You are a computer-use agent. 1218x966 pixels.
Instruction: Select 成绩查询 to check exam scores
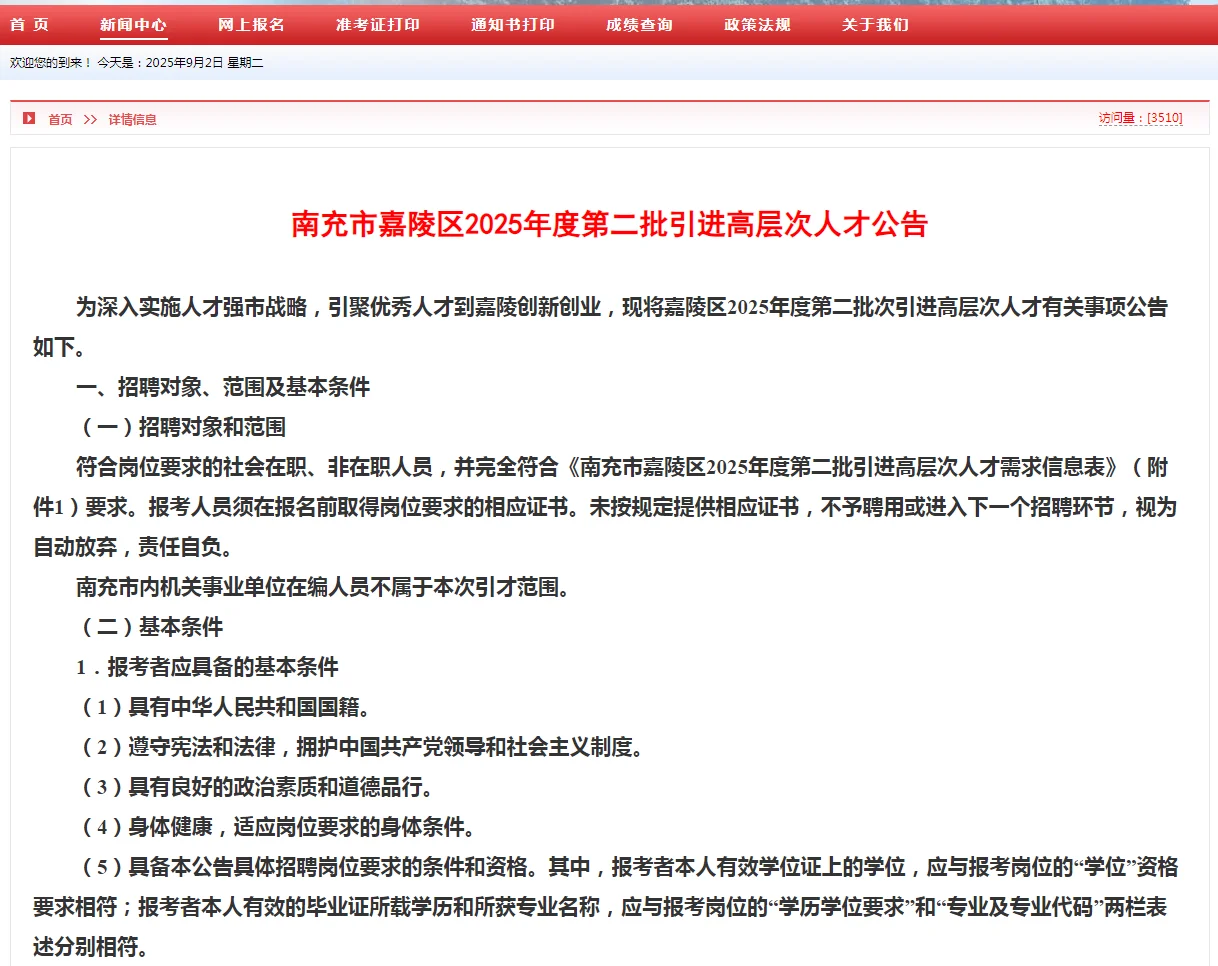640,24
